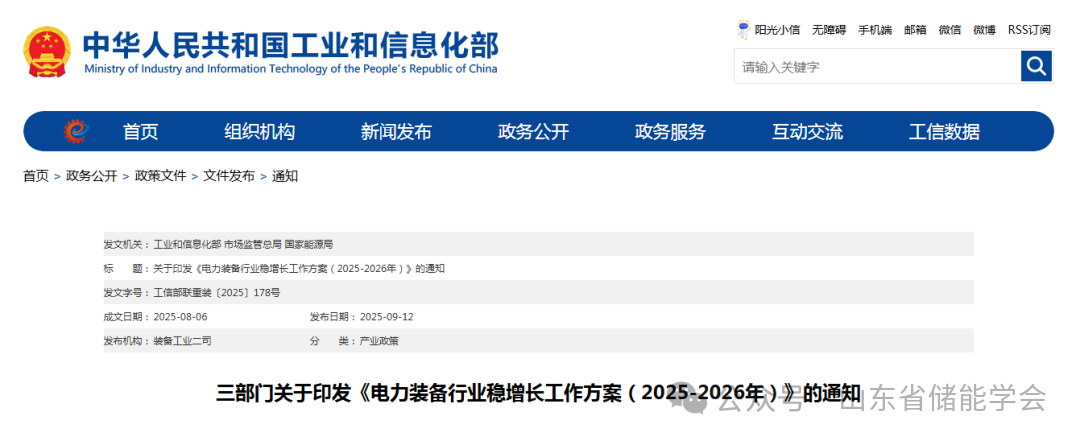
Task: Select the 发文机关 row listing three agencies
Action: click(539, 245)
